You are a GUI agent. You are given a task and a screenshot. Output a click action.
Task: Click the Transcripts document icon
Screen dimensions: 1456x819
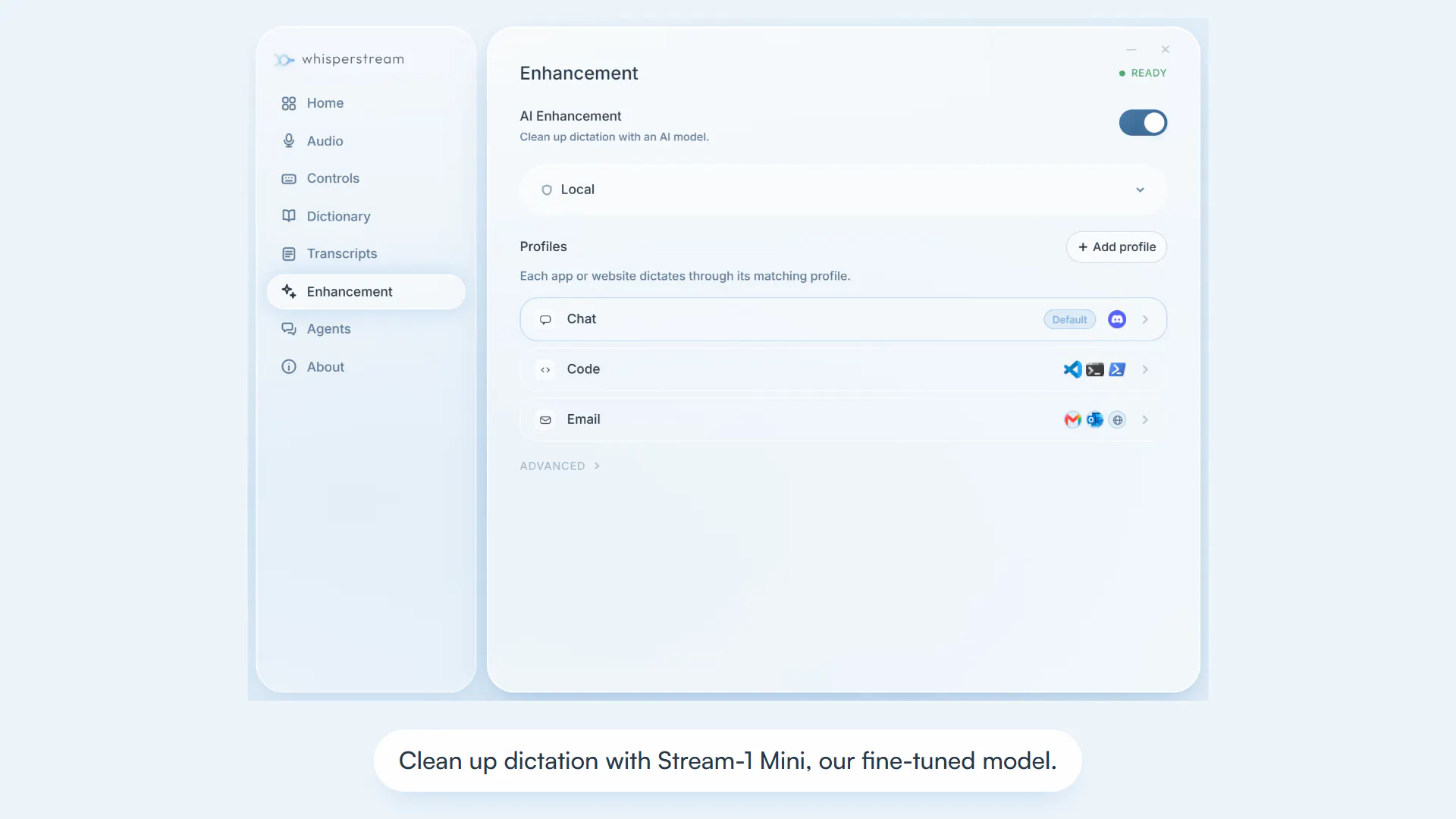[289, 254]
